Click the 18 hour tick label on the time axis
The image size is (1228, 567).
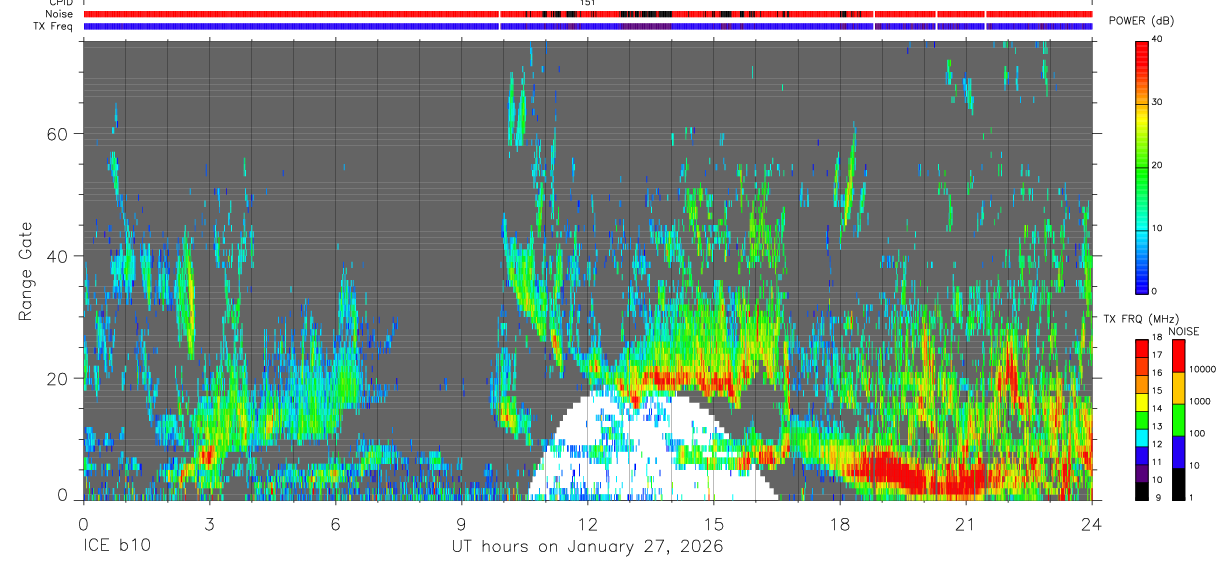pyautogui.click(x=839, y=524)
